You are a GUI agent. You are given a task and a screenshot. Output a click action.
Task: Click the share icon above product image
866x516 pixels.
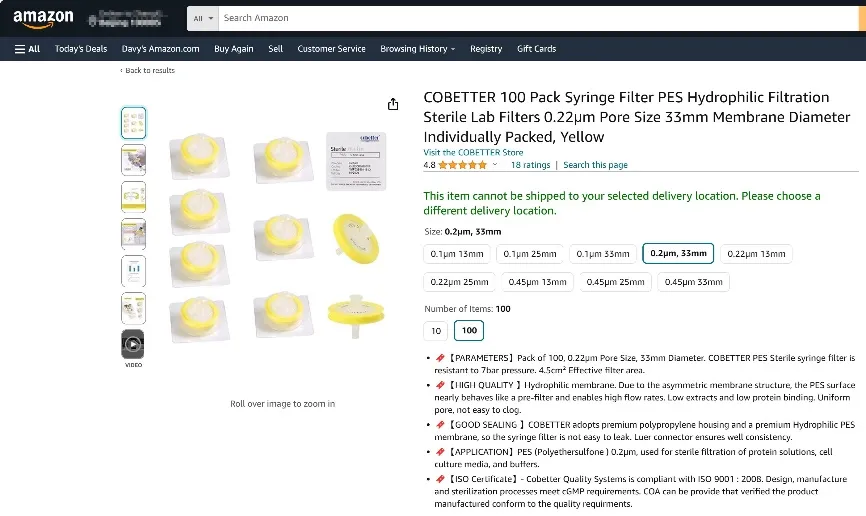pos(393,105)
